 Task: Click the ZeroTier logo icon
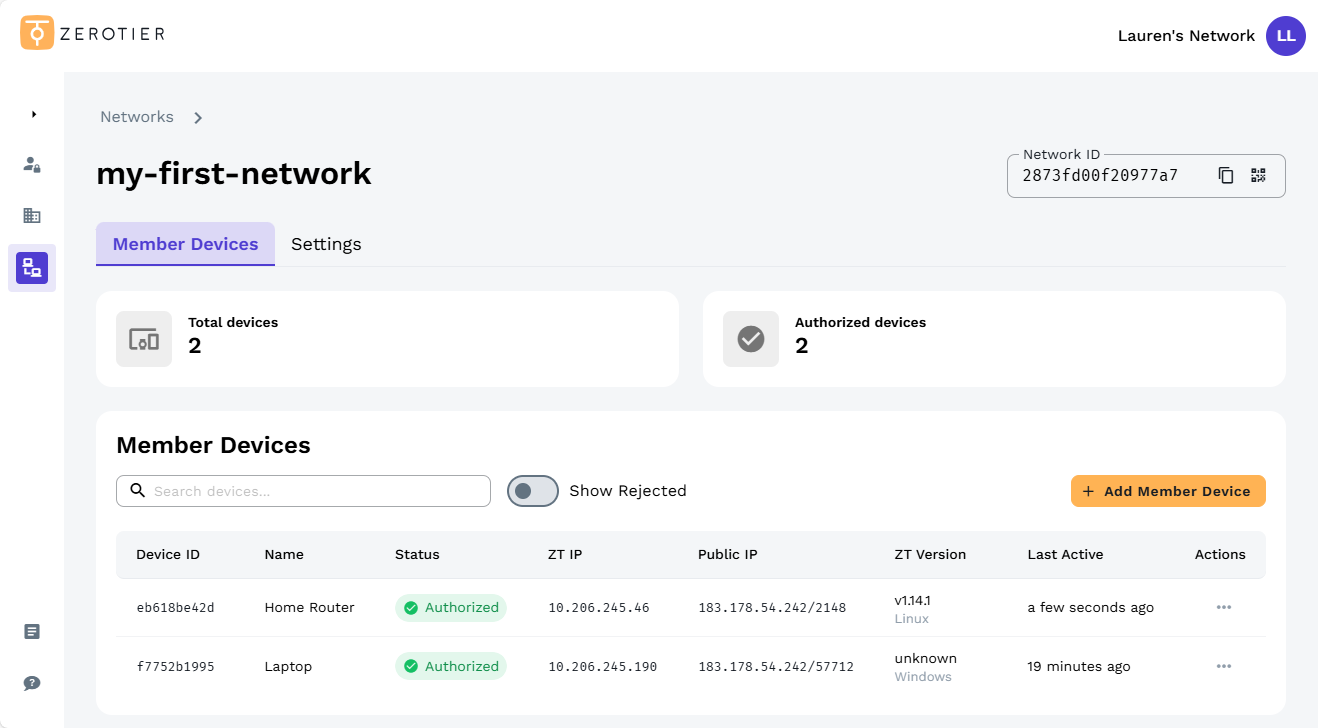37,33
